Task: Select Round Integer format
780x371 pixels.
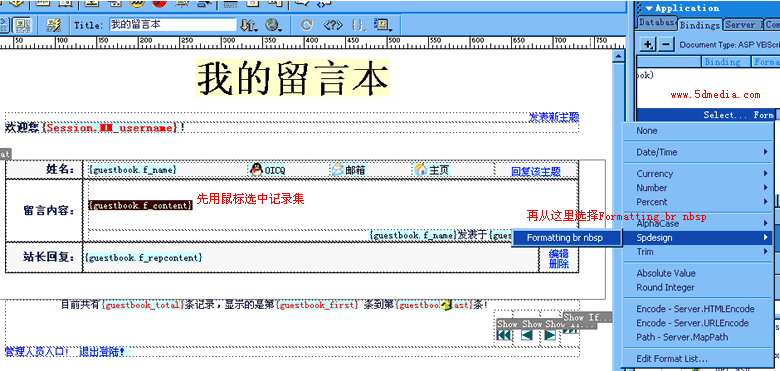Action: [x=698, y=287]
